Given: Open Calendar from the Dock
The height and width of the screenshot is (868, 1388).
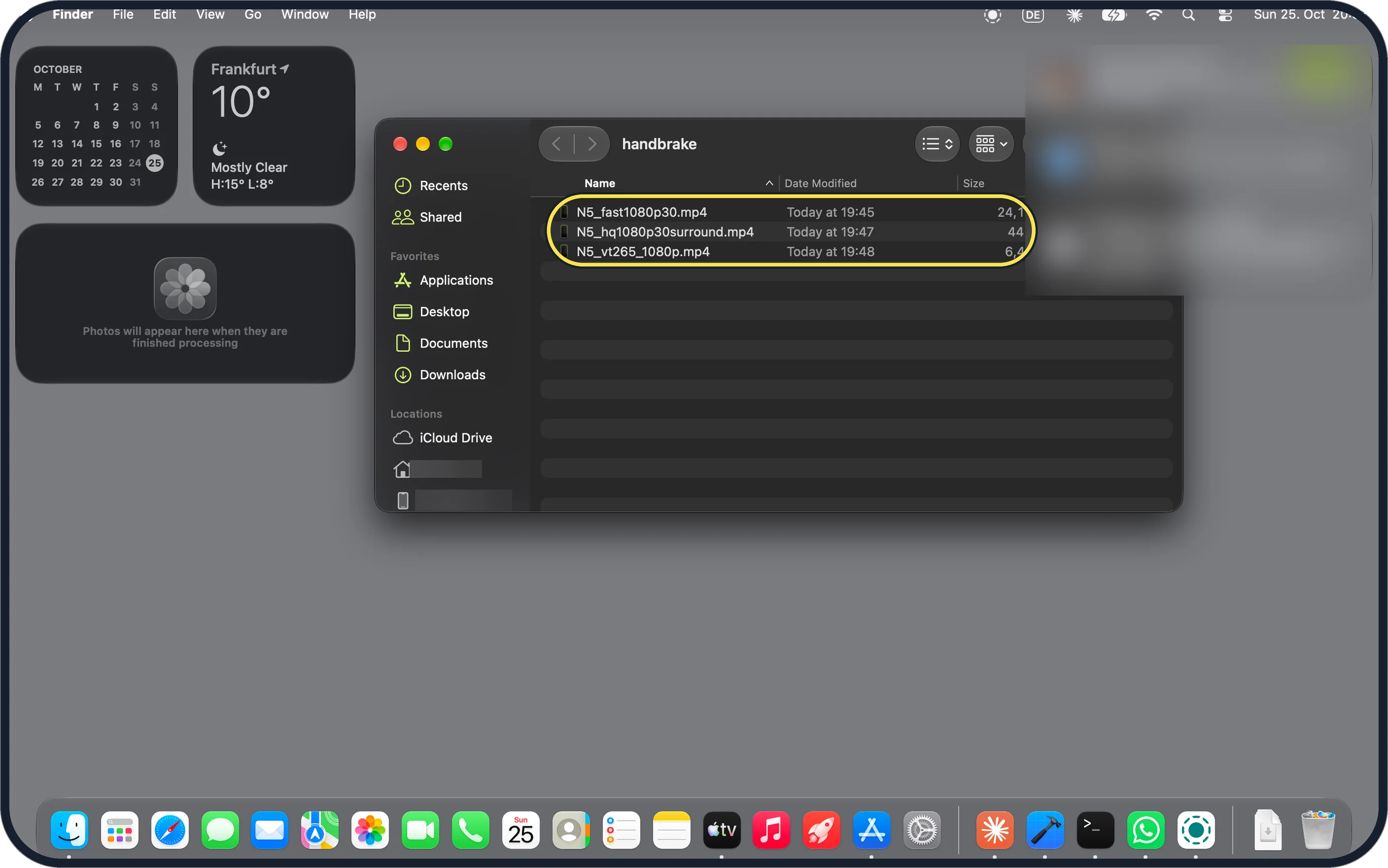Looking at the screenshot, I should (520, 830).
